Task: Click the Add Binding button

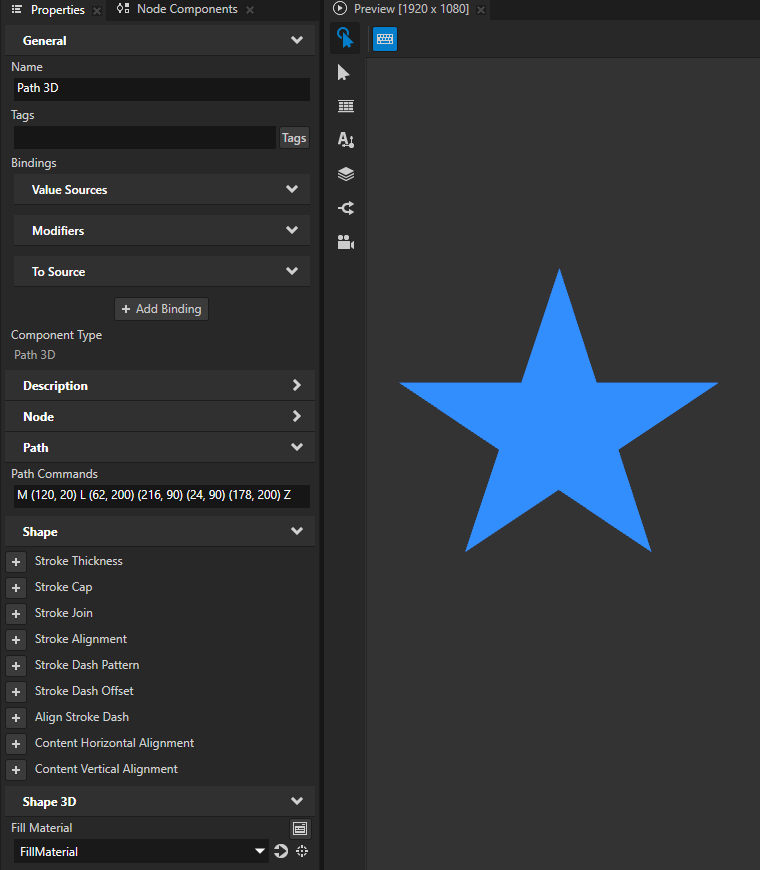Action: pos(162,309)
